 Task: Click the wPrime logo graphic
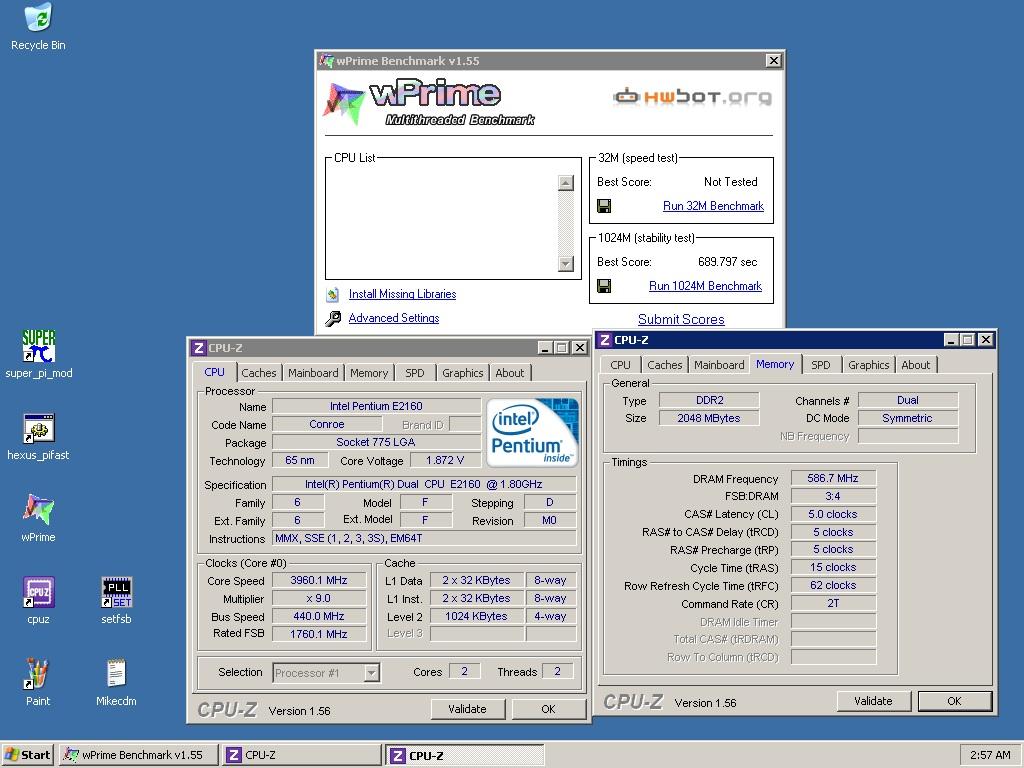point(429,103)
